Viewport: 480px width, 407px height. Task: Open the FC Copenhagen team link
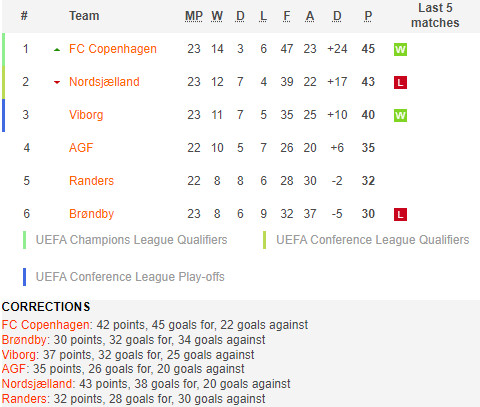click(x=113, y=49)
